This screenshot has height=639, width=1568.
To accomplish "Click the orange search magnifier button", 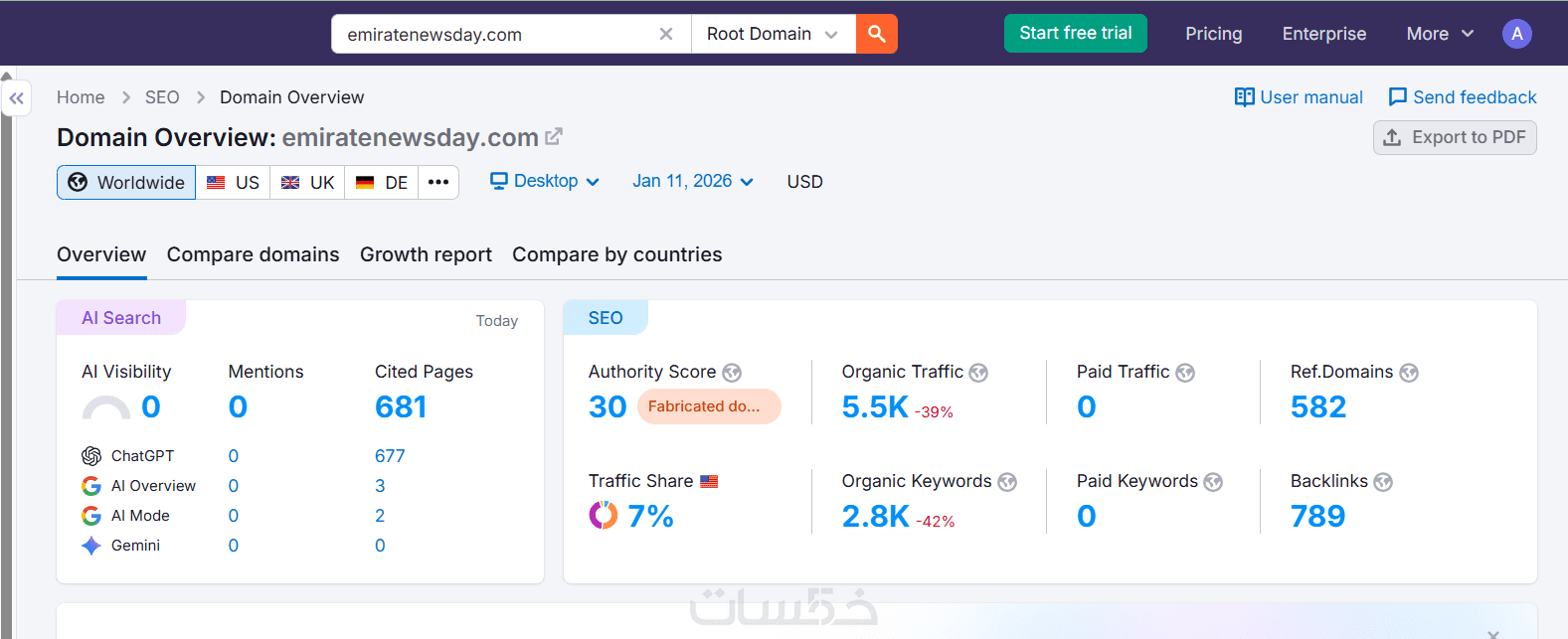I will tap(876, 34).
